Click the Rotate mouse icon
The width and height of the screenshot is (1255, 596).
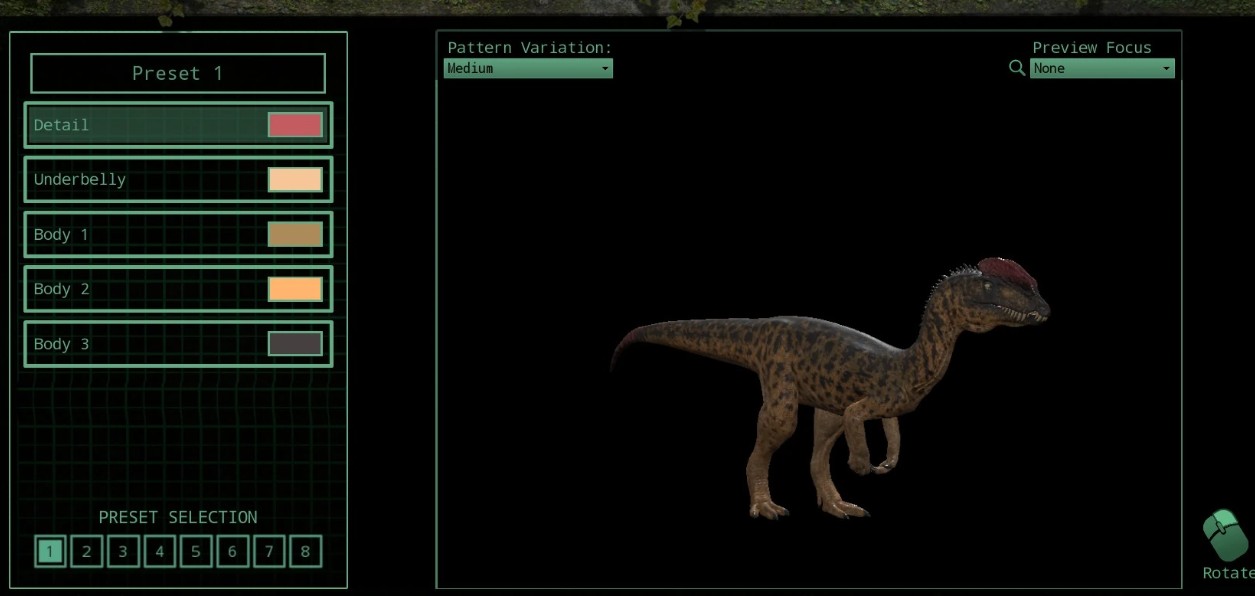coord(1224,537)
